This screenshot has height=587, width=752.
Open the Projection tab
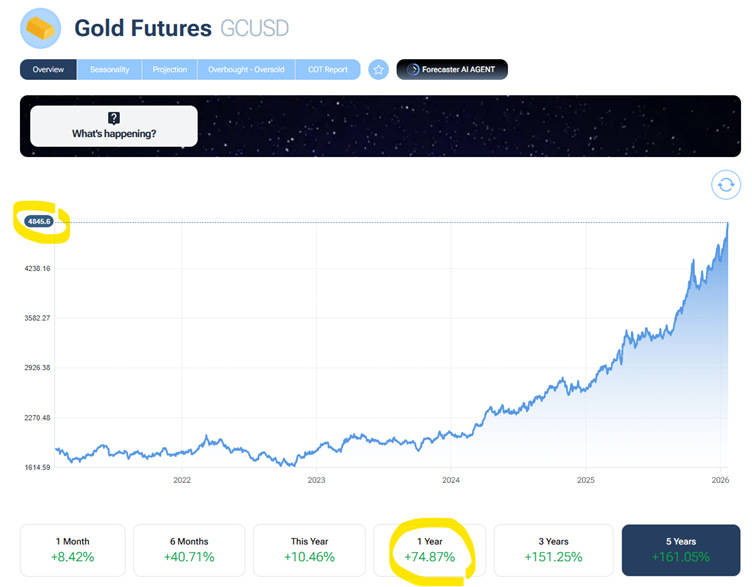(x=170, y=70)
